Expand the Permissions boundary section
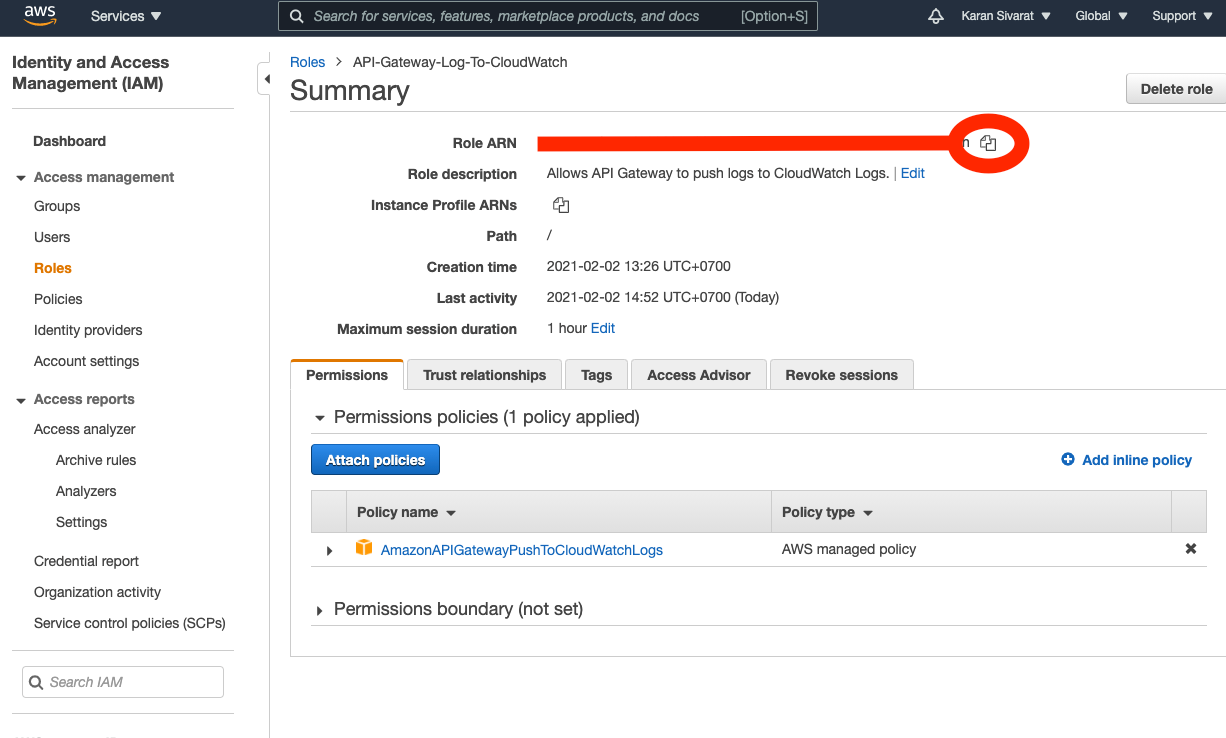Viewport: 1226px width, 738px height. click(x=320, y=609)
